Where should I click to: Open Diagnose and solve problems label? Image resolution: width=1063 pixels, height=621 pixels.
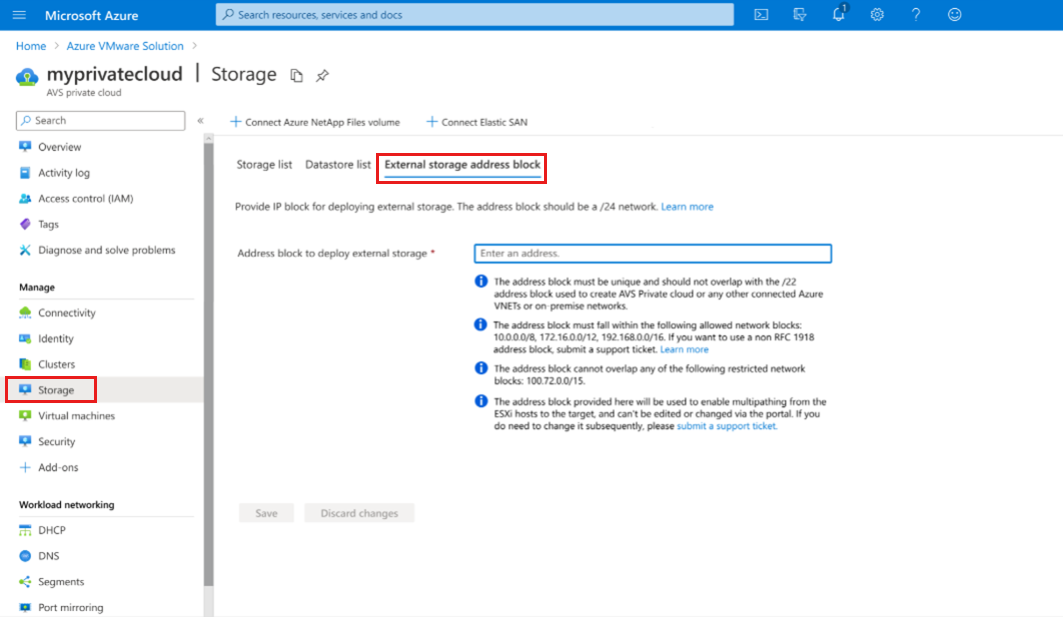[106, 250]
